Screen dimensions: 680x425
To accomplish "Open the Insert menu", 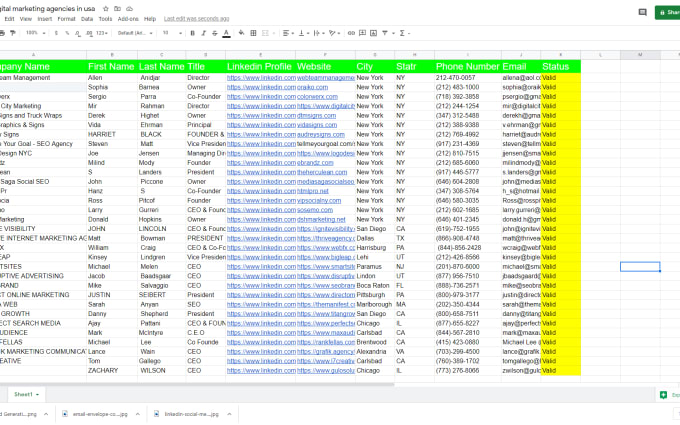I will tap(45, 19).
